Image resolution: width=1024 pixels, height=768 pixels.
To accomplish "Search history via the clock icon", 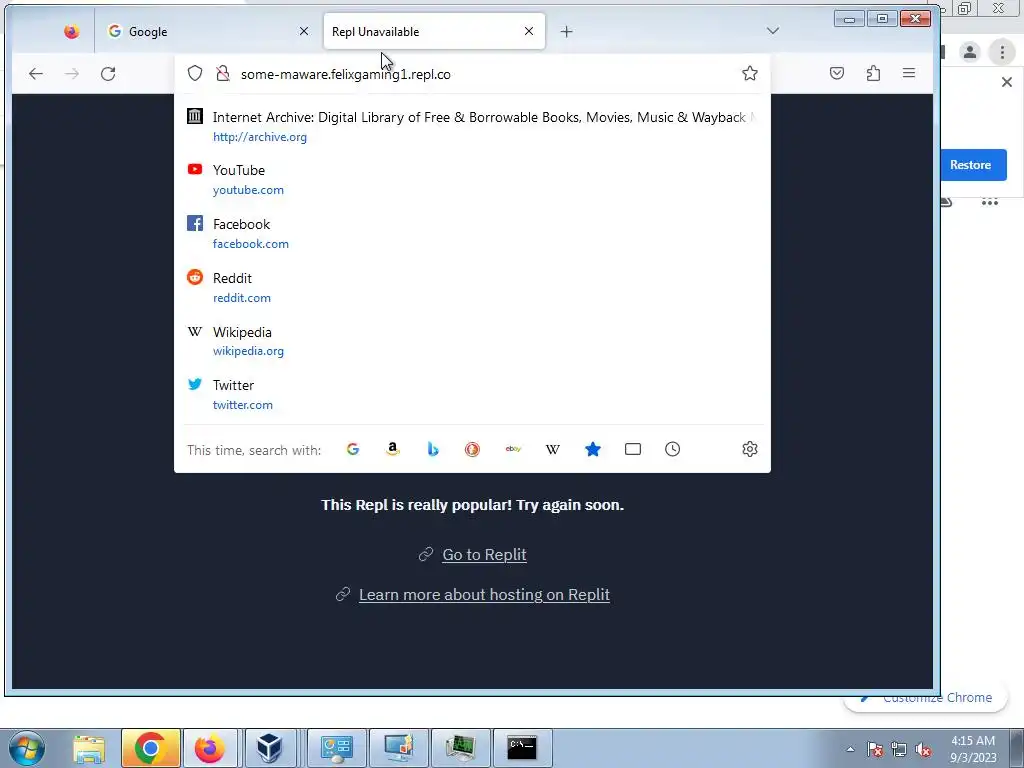I will pos(673,449).
